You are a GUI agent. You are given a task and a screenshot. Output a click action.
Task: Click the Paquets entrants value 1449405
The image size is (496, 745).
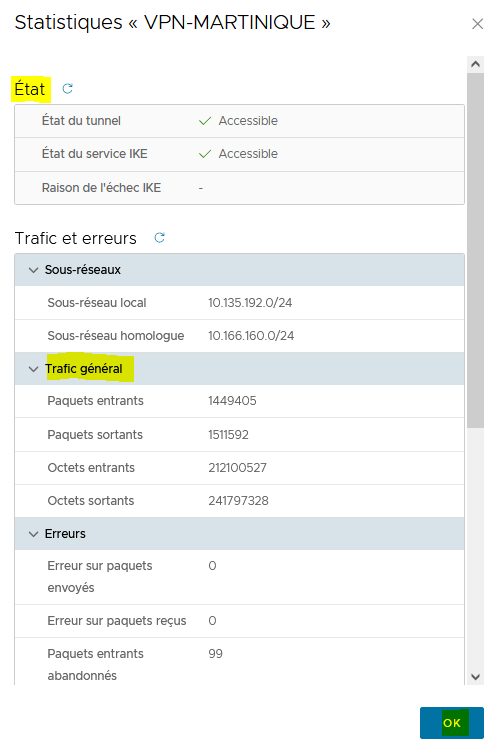(232, 401)
